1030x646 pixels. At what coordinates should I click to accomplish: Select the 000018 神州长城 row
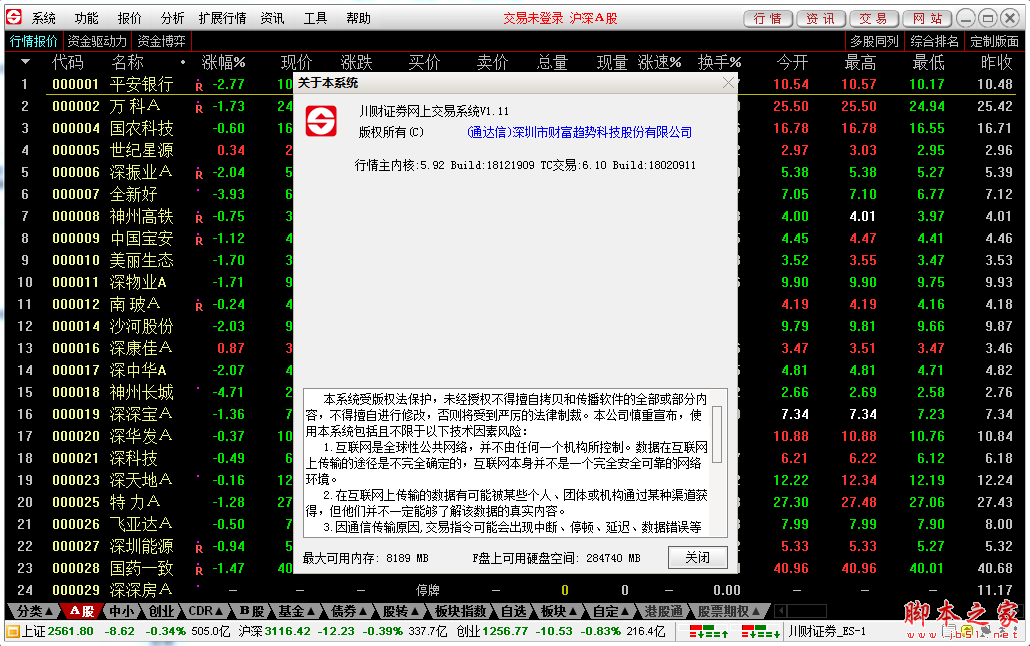click(515, 392)
